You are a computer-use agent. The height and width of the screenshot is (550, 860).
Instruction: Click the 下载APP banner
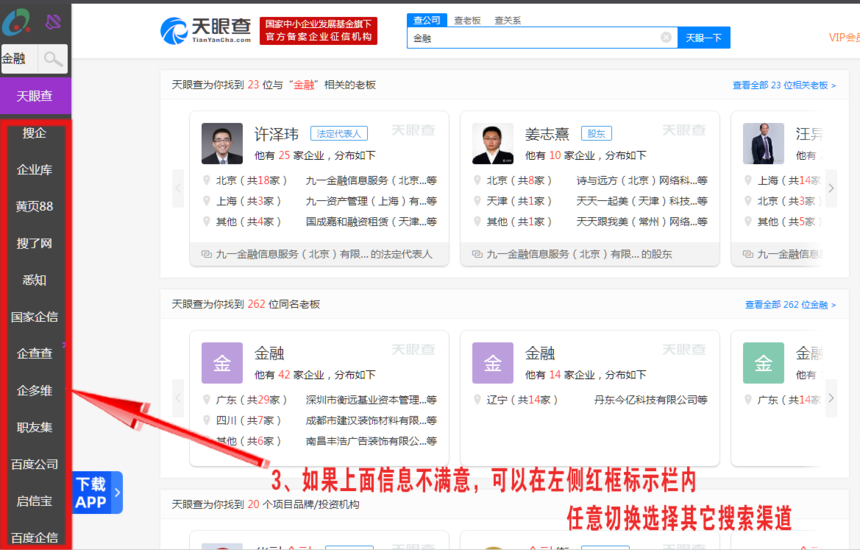pyautogui.click(x=97, y=492)
